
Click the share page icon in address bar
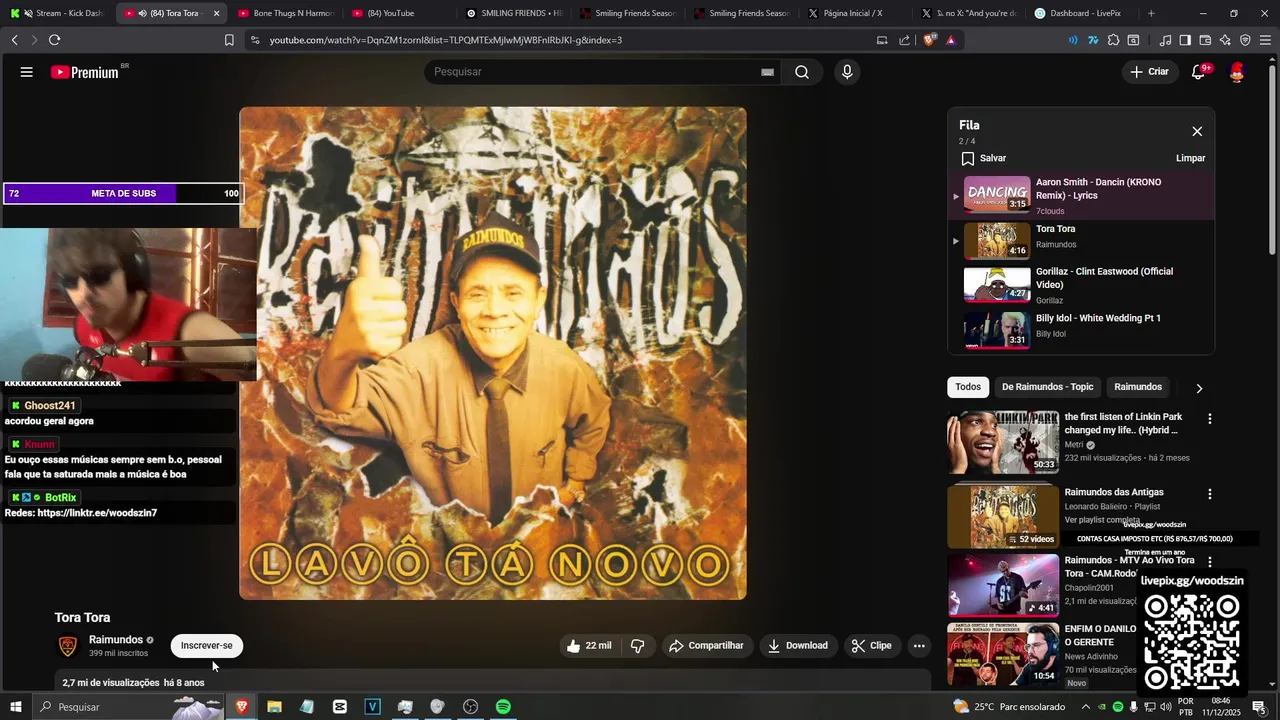coord(905,40)
